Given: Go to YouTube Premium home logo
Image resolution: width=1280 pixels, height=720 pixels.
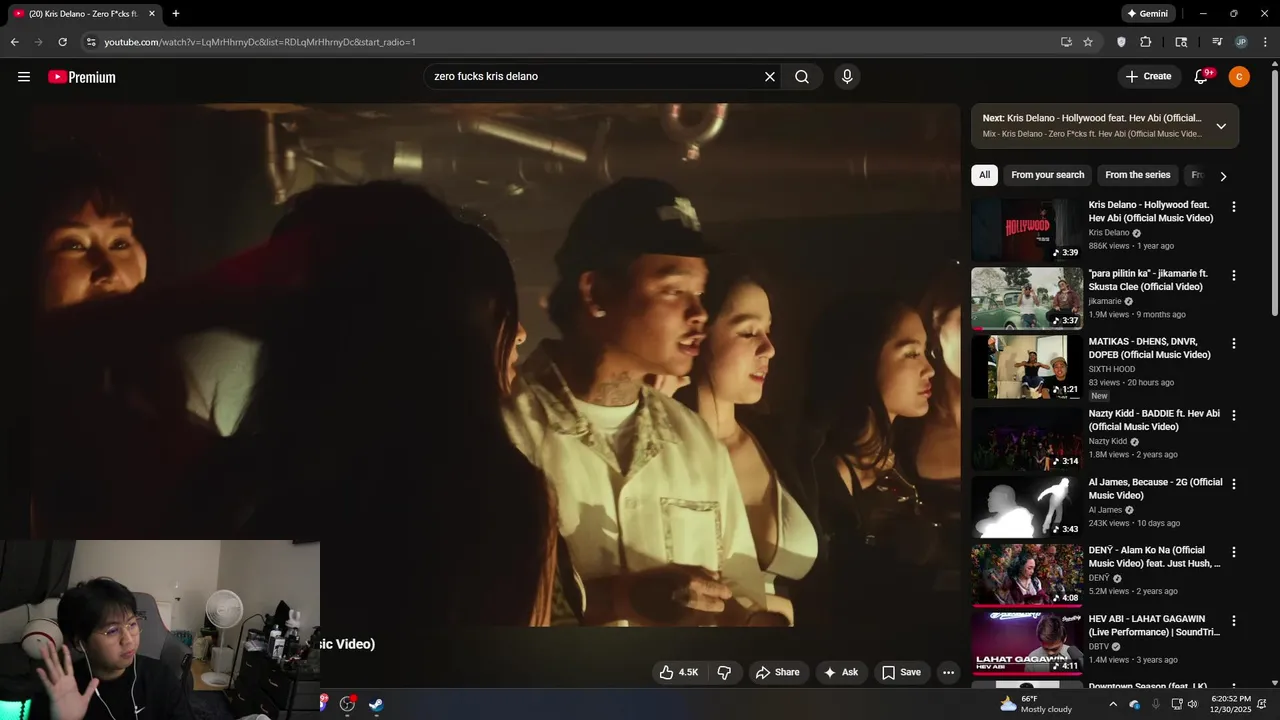Looking at the screenshot, I should coord(82,77).
